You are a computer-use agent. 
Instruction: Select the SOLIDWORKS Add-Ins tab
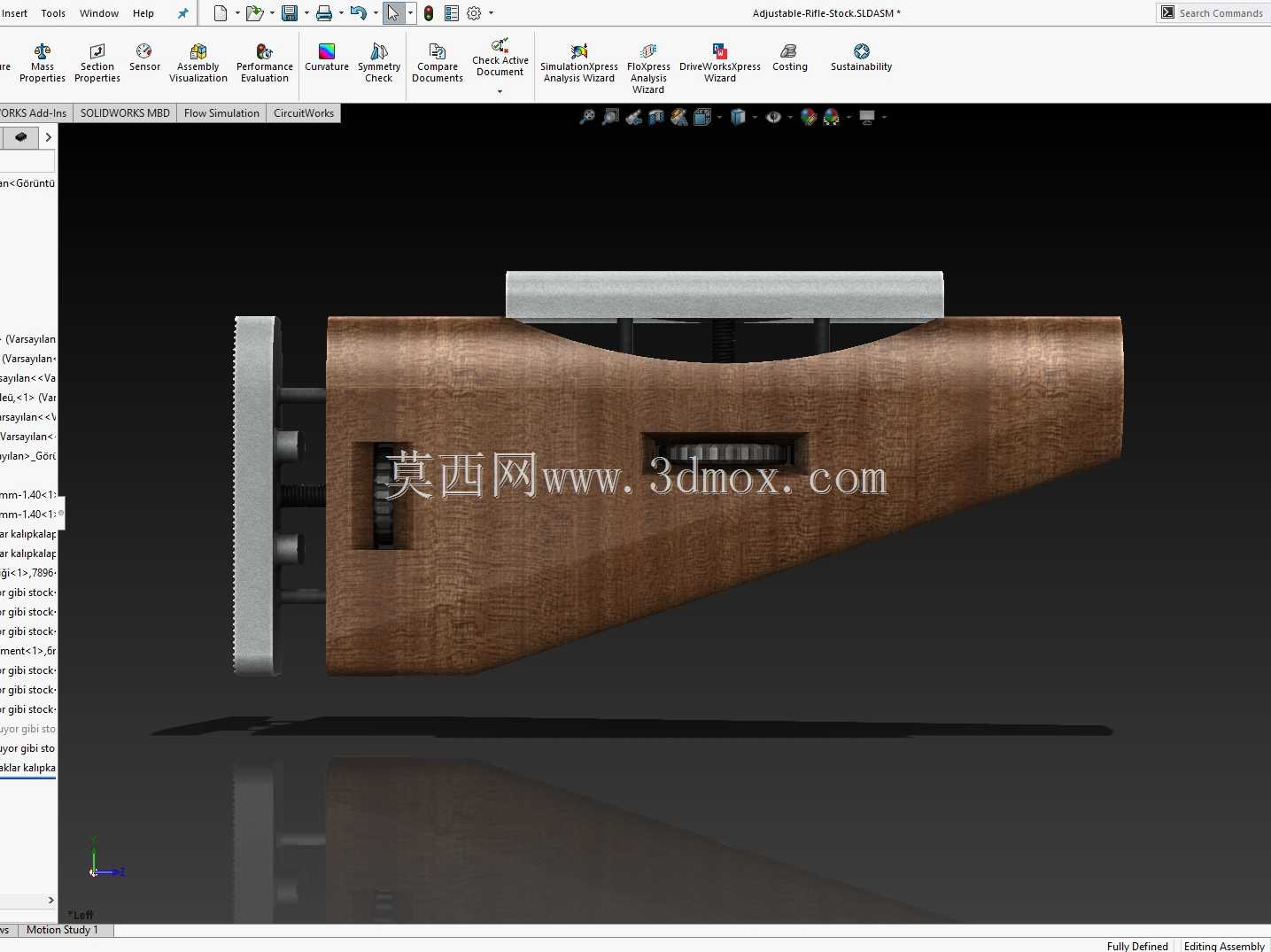(35, 113)
